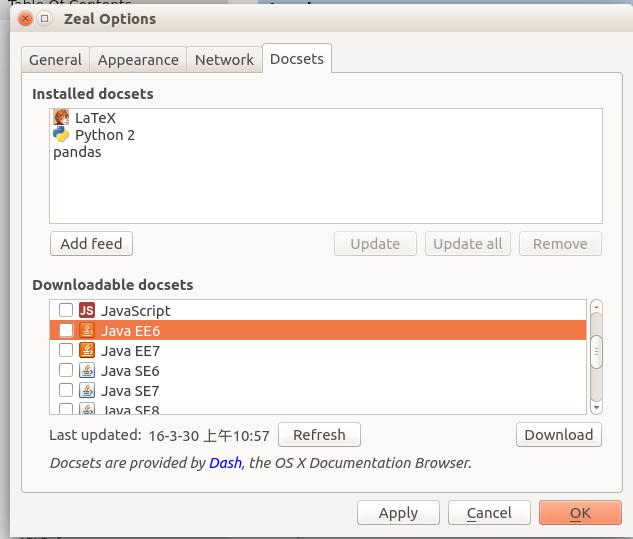The height and width of the screenshot is (539, 633).
Task: Click the Java SE7 icon
Action: (x=87, y=390)
